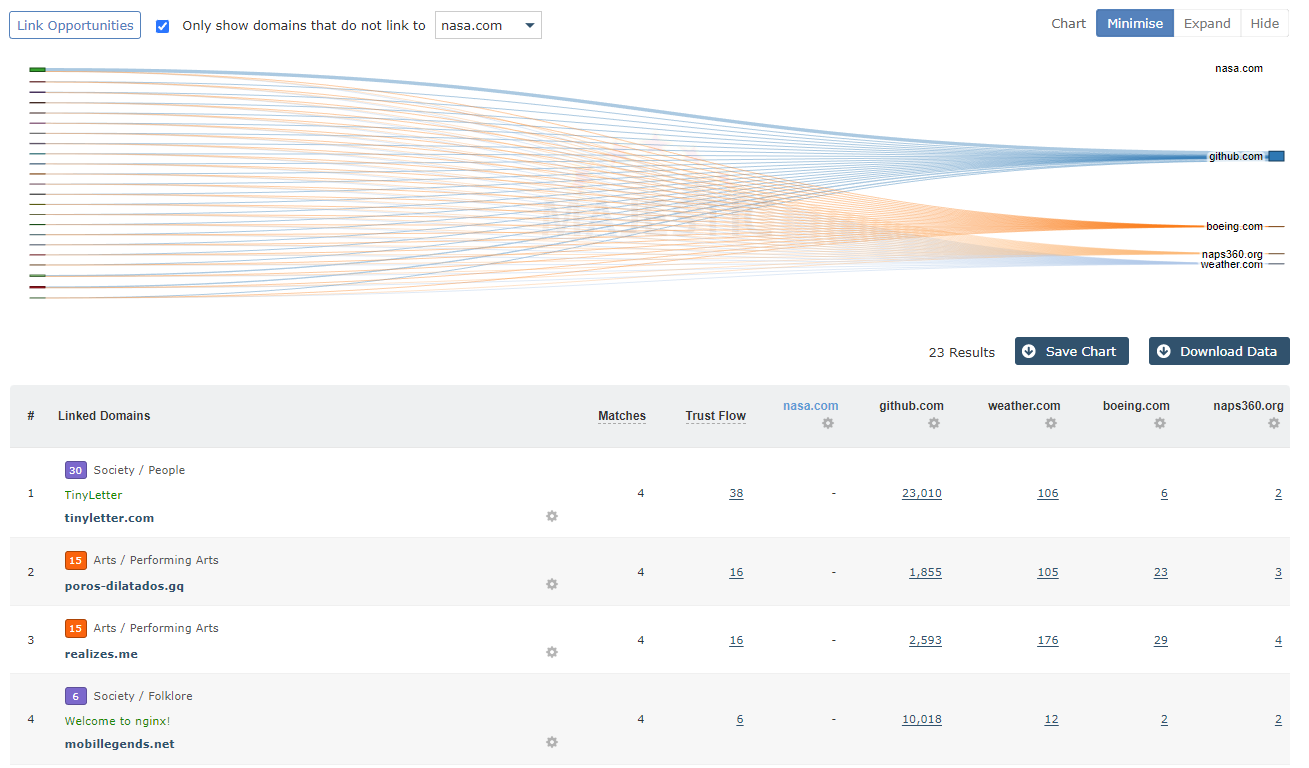This screenshot has height=768, width=1309.
Task: Click the gear icon under boeing.com column
Action: point(1159,424)
